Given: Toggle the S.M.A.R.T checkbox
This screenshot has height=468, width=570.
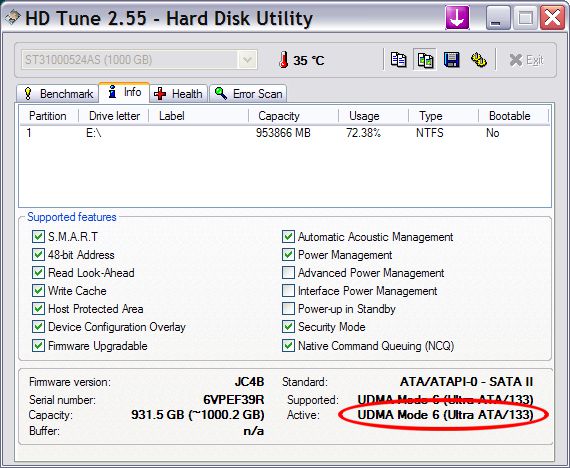Looking at the screenshot, I should (x=38, y=237).
